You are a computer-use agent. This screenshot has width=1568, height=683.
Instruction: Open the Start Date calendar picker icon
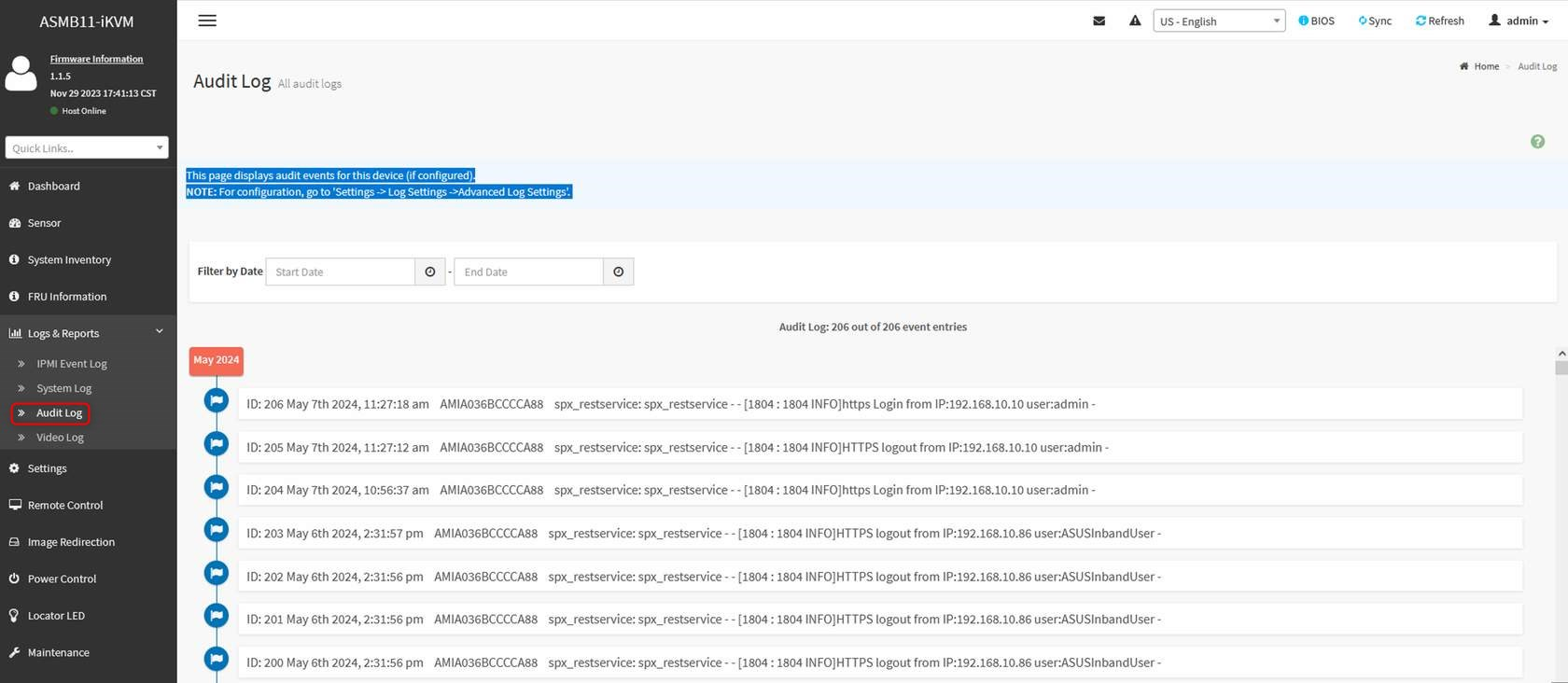click(x=430, y=272)
